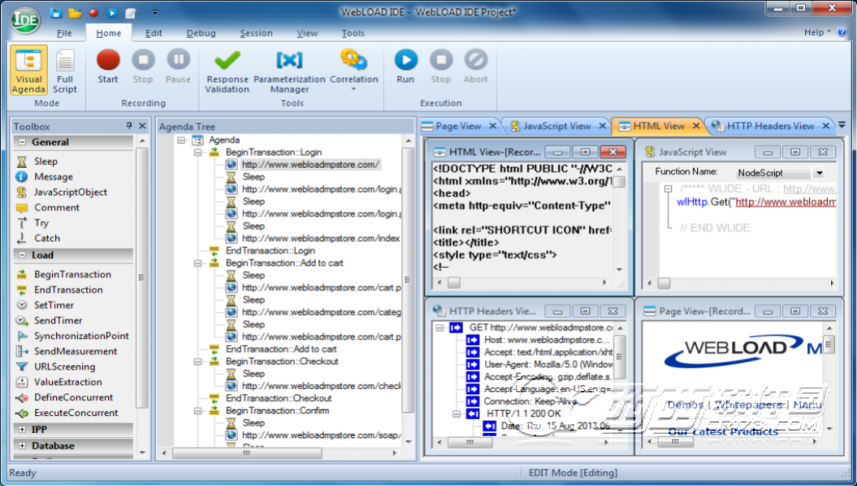The width and height of the screenshot is (857, 486).
Task: Select ValueExtraction in the Toolbox
Action: click(x=68, y=381)
